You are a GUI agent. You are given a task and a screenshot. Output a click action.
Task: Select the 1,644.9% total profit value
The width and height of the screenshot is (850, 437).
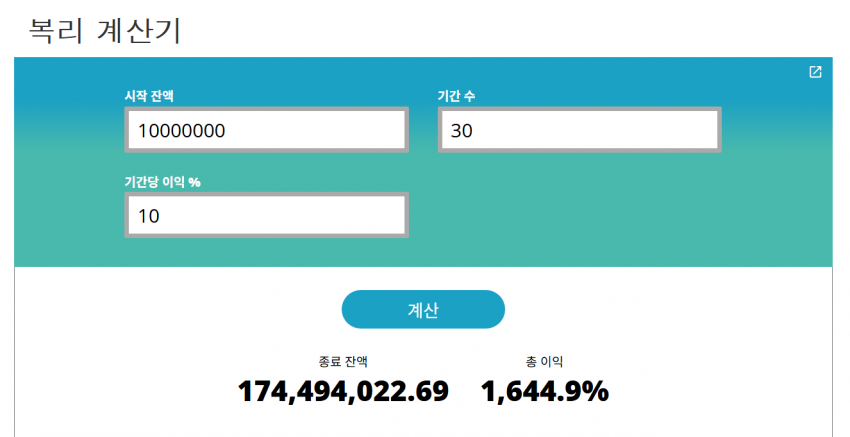point(545,392)
